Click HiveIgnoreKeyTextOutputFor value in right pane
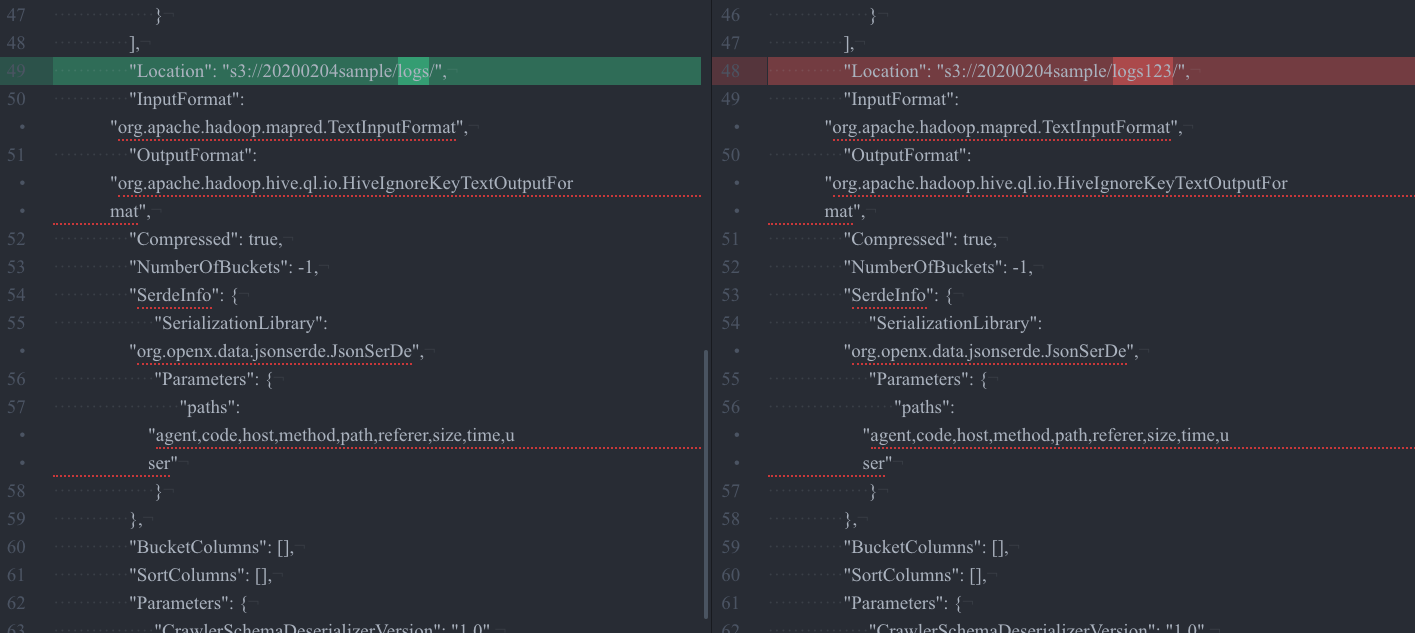Viewport: 1415px width, 633px height. tap(1057, 183)
